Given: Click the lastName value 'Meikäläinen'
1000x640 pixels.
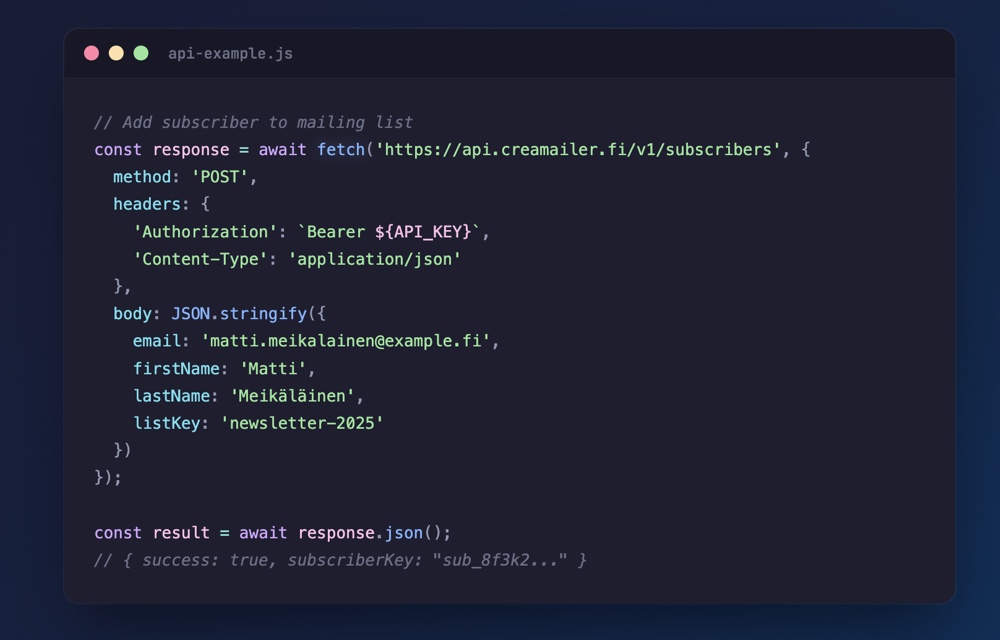Looking at the screenshot, I should pyautogui.click(x=292, y=396).
